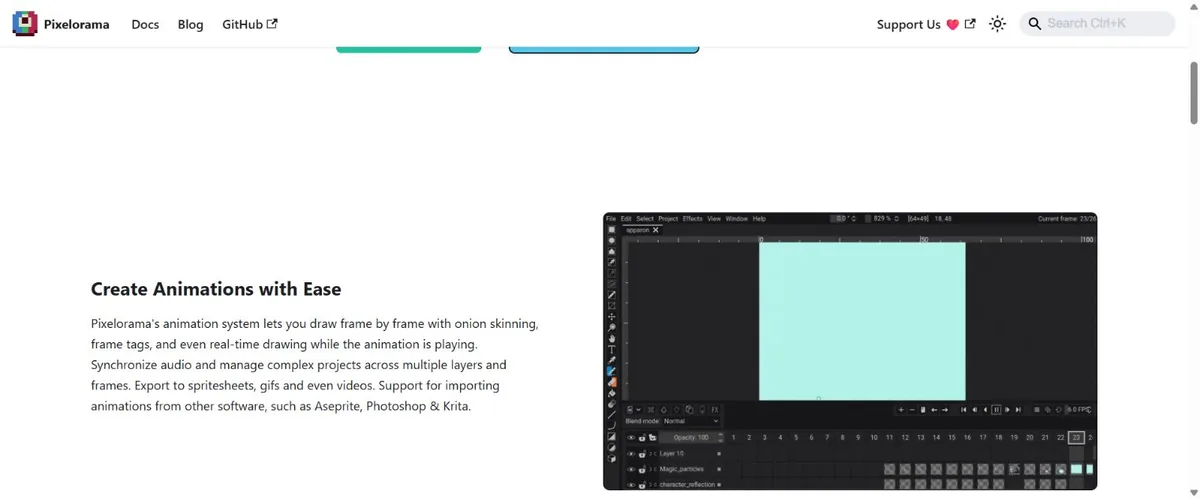Click the "Create Animations with Ease" heading

216,289
